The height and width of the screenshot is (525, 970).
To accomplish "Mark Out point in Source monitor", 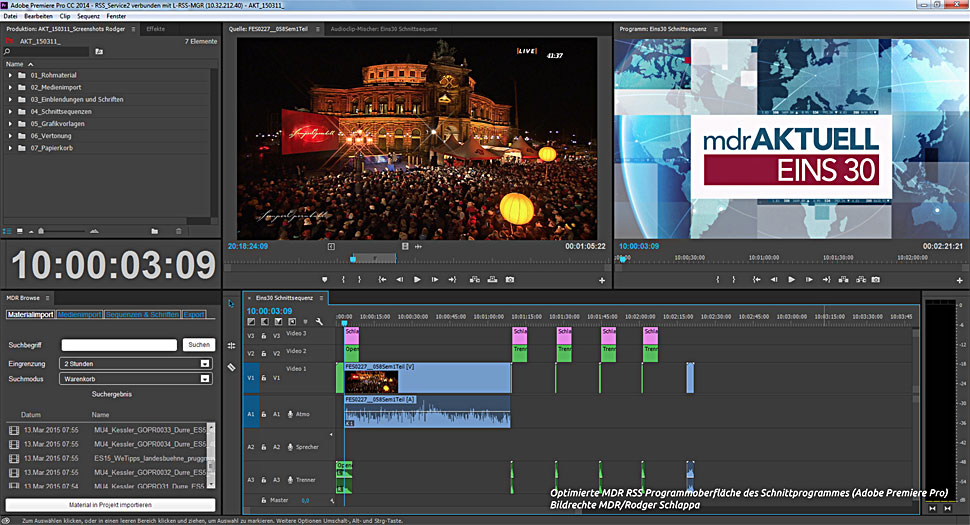I will coord(359,280).
